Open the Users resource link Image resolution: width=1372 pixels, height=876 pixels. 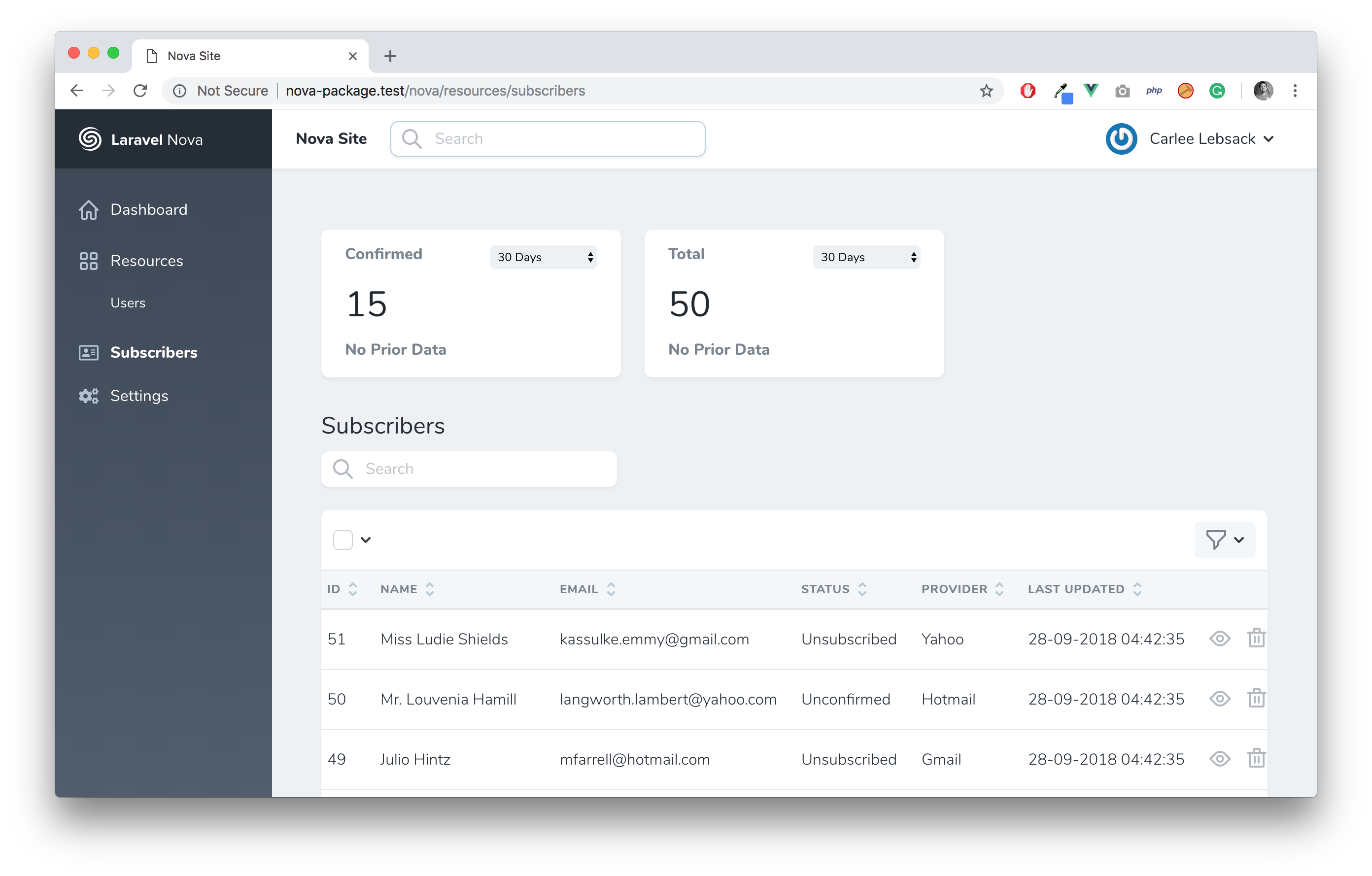click(128, 303)
